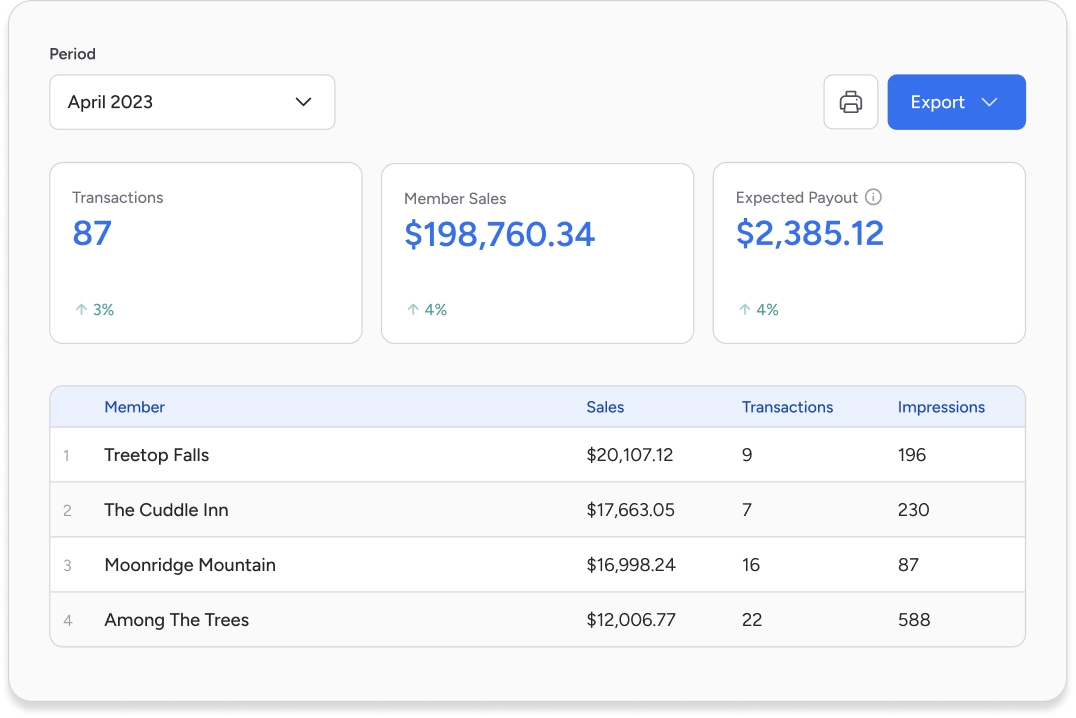Open Among The Trees member entry
The image size is (1076, 718).
point(176,620)
